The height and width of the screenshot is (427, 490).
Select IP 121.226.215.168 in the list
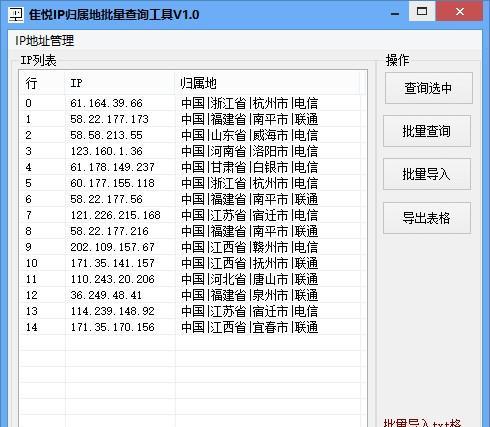click(115, 215)
